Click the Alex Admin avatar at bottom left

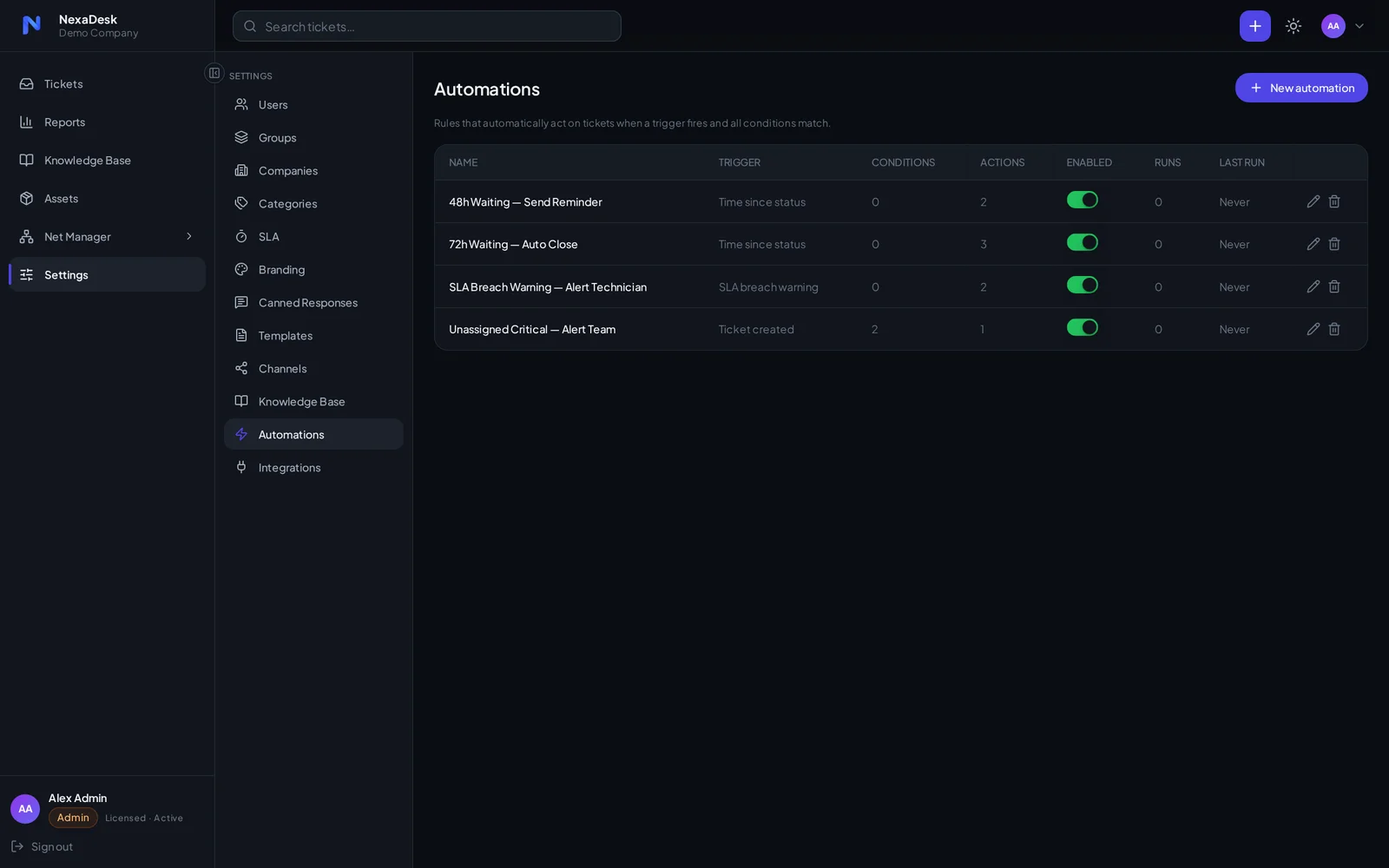point(25,809)
